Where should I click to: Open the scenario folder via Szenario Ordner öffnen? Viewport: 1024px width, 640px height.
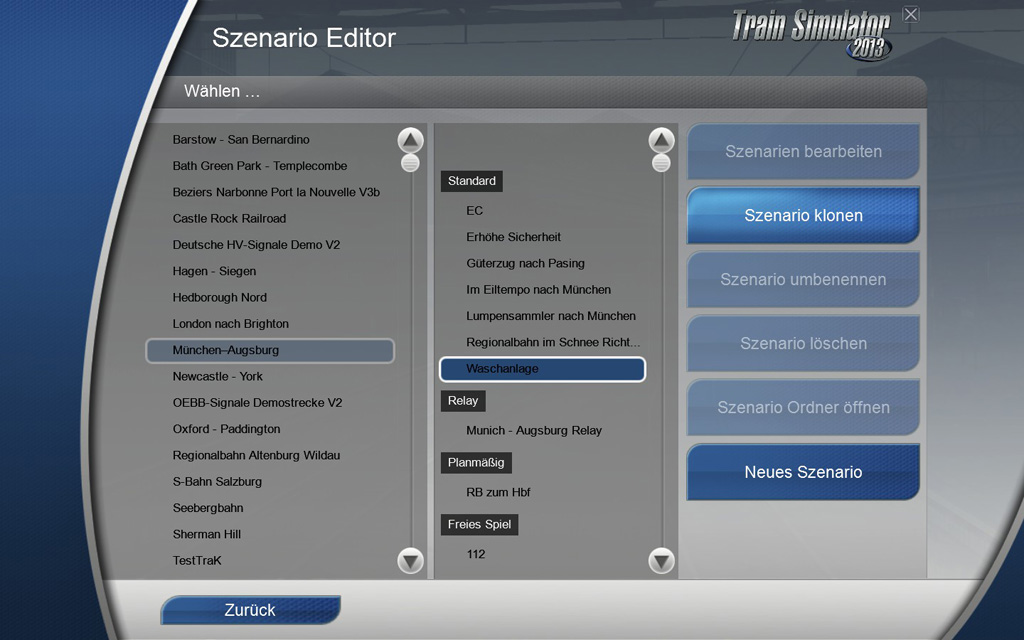803,408
